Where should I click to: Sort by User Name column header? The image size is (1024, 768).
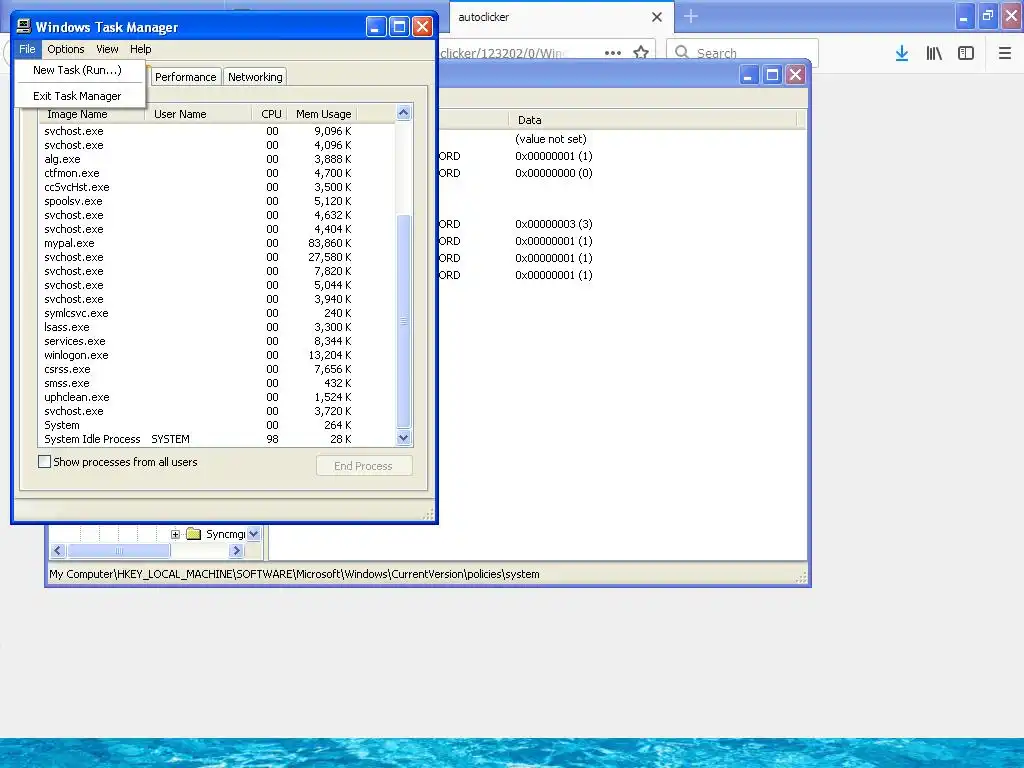[x=198, y=114]
